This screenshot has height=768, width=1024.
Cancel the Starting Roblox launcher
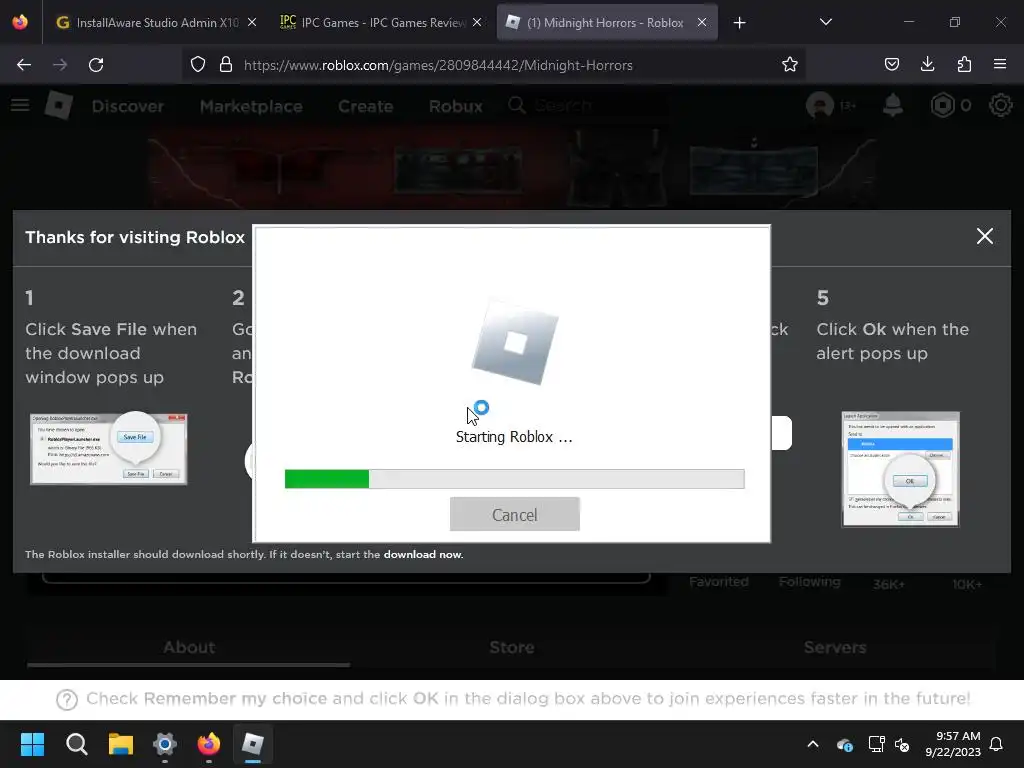(515, 515)
